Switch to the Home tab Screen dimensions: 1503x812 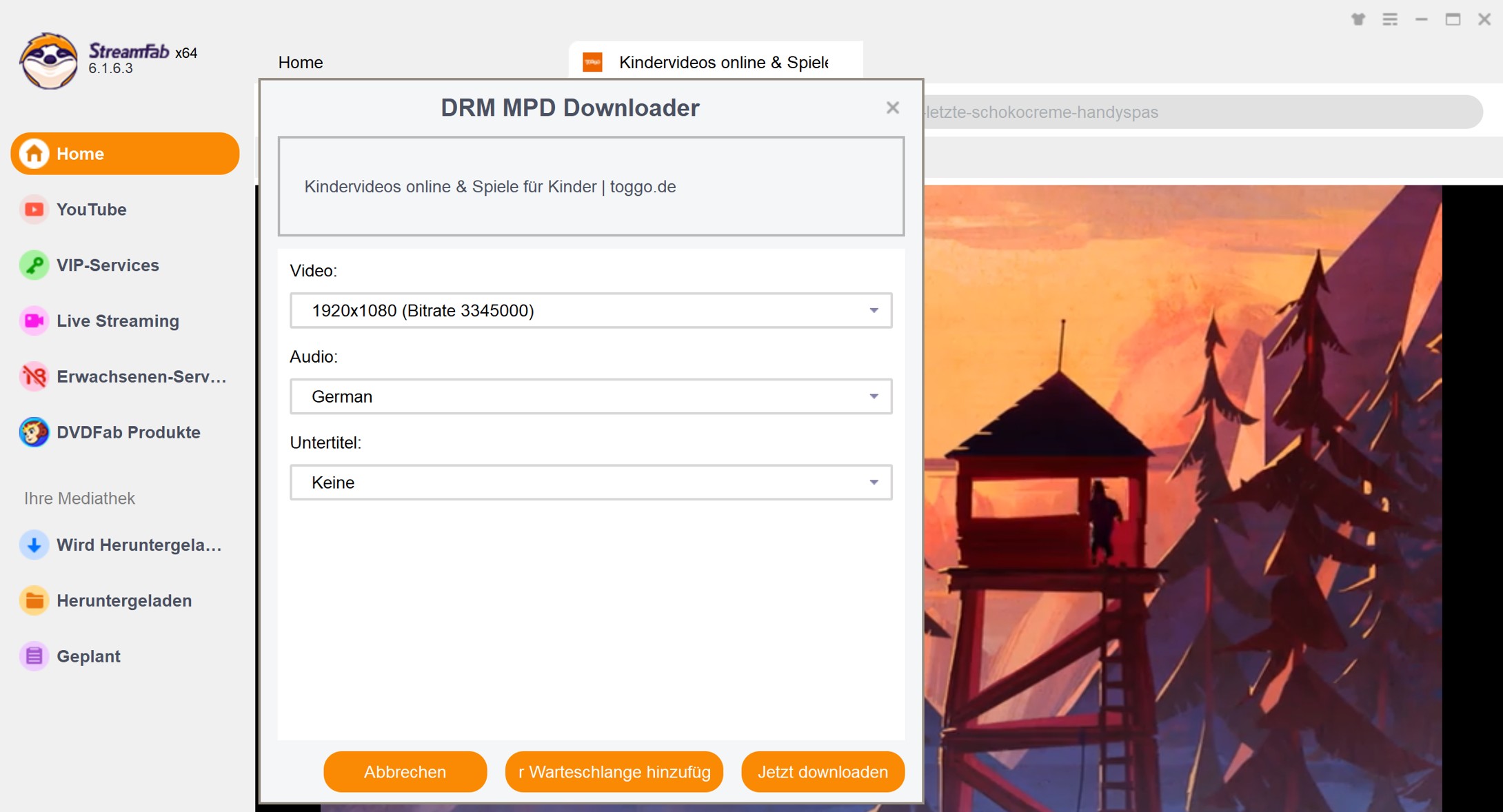301,62
